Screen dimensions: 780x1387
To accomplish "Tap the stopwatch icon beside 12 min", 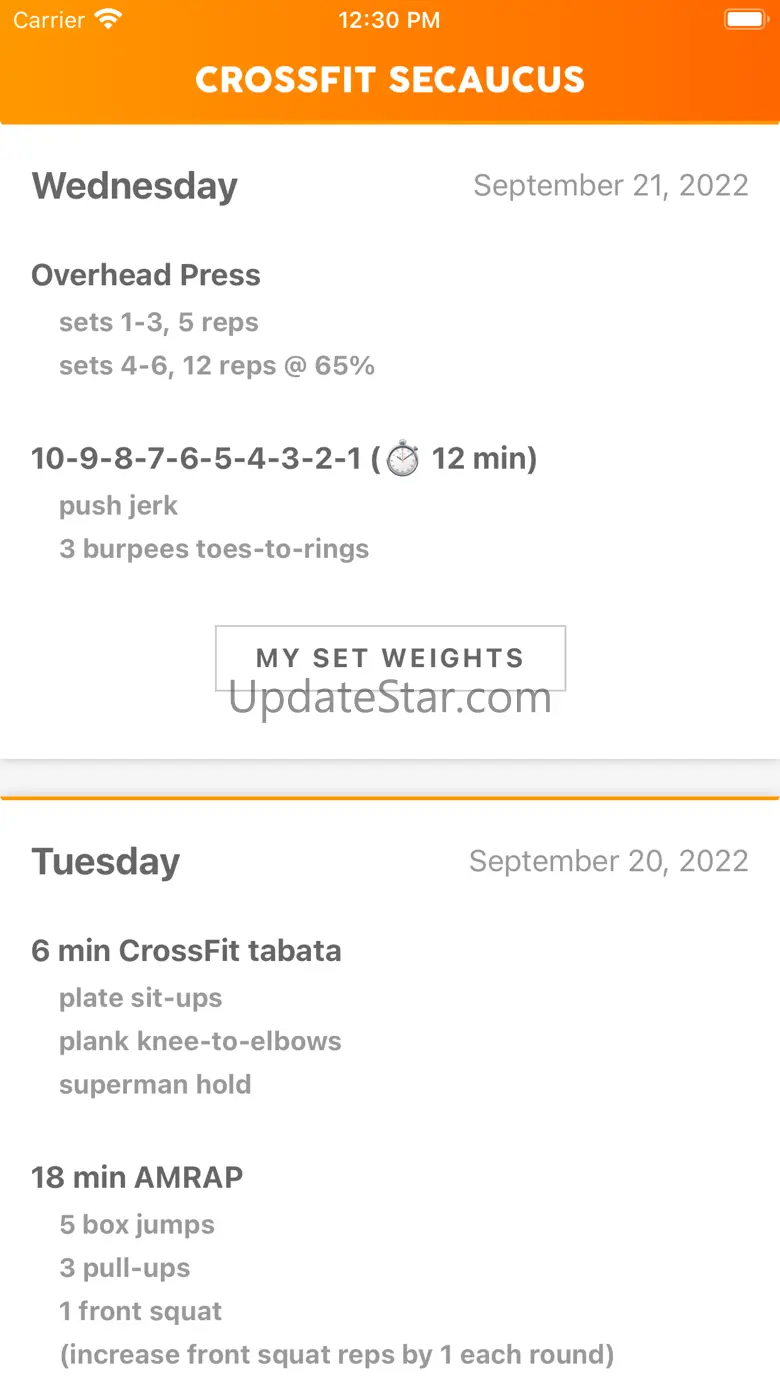I will 403,459.
